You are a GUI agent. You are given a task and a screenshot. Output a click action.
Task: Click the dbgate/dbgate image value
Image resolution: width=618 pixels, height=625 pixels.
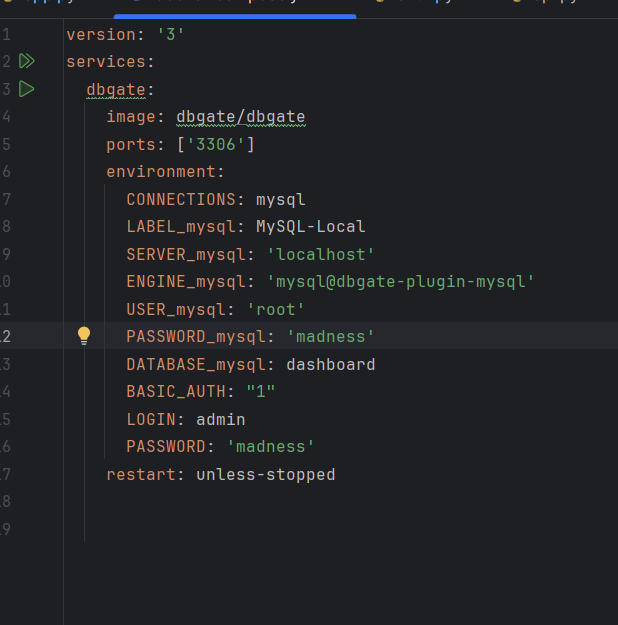pos(240,117)
